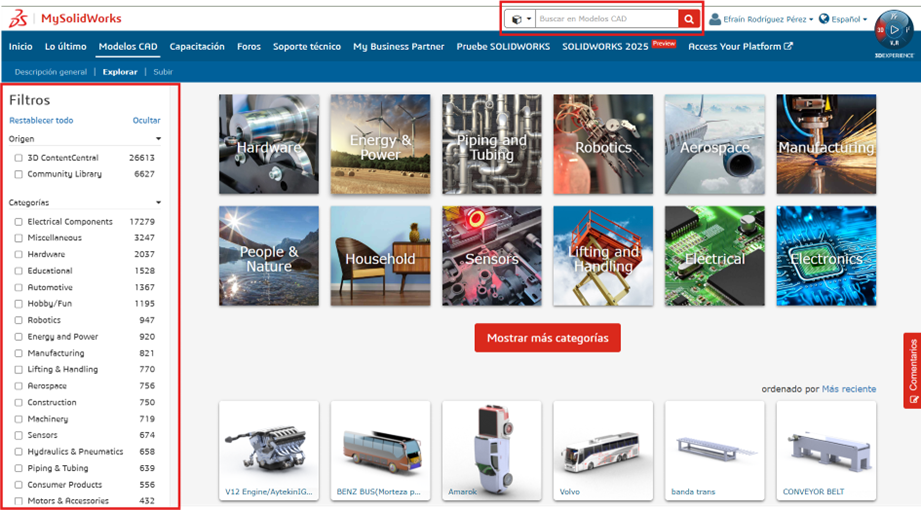Click the MySolidWorks logo
Viewport: 921px width, 510px height.
[65, 19]
